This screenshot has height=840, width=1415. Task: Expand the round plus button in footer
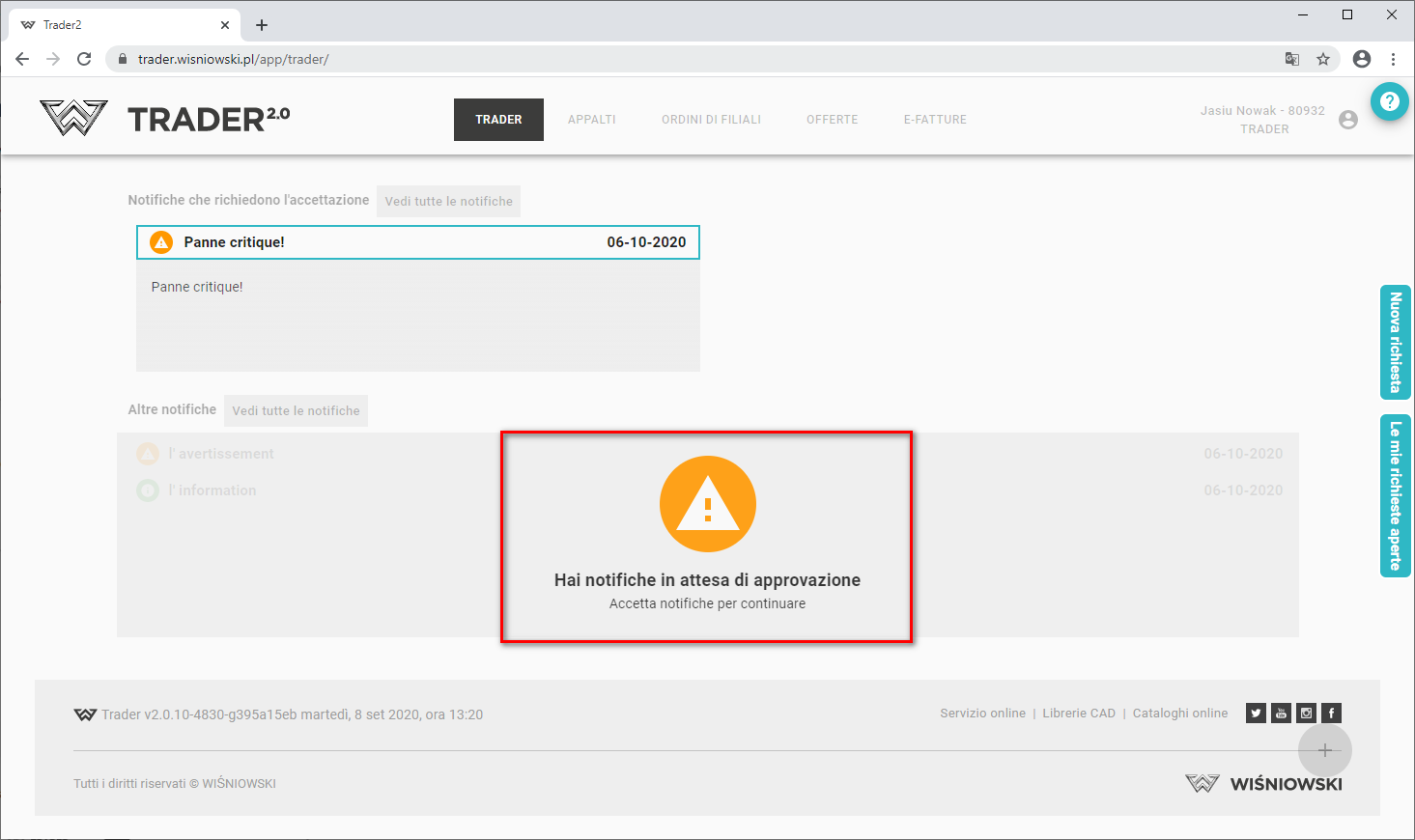pos(1324,750)
